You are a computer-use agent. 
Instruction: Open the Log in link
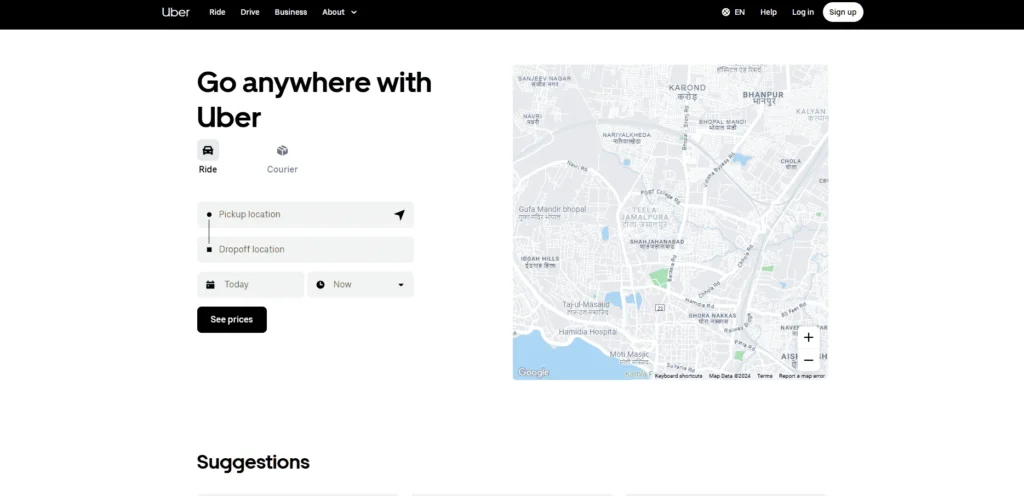click(803, 12)
